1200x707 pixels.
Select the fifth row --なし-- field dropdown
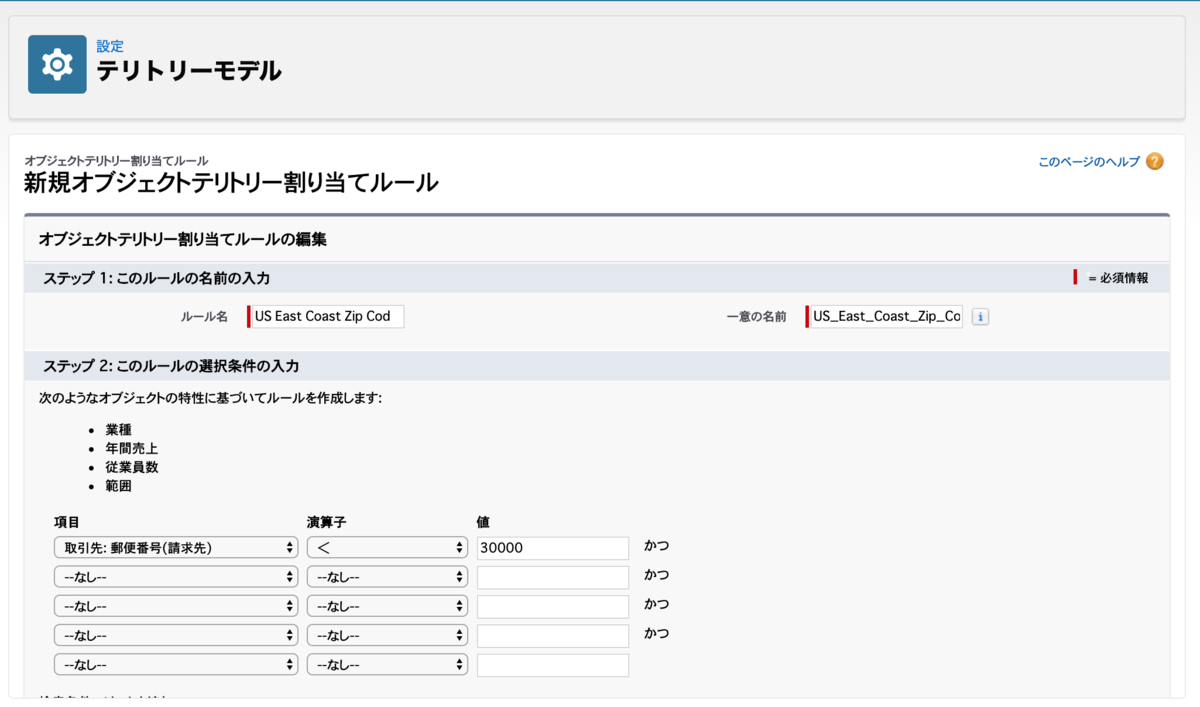point(176,663)
